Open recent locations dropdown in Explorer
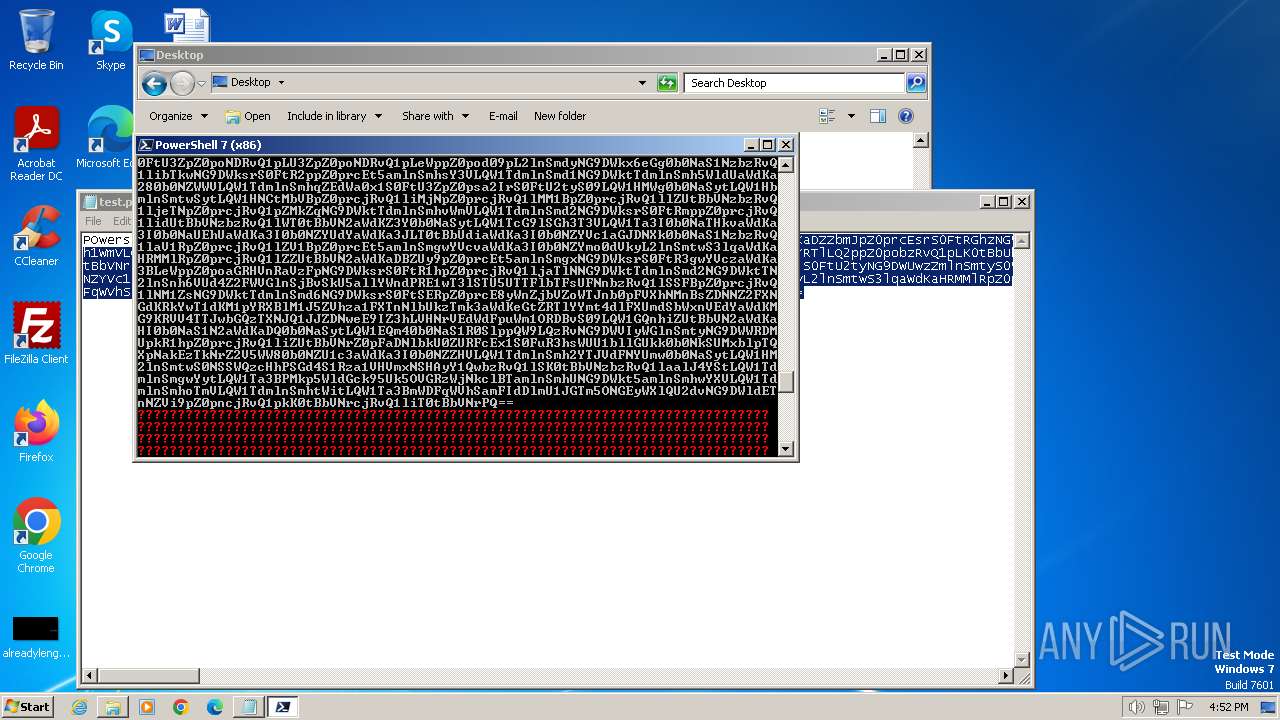1280x720 pixels. pos(201,83)
